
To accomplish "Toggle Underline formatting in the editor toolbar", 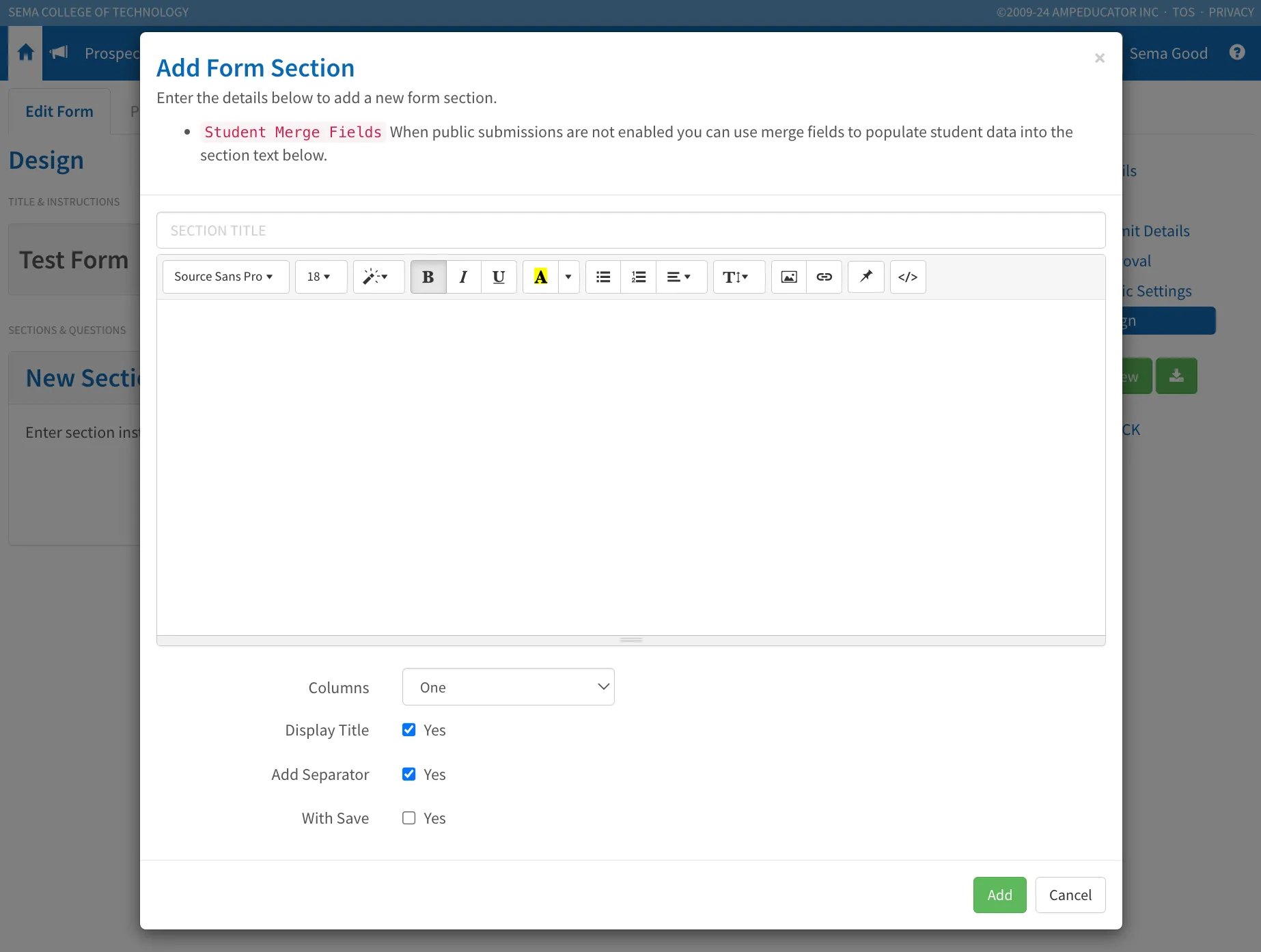I will point(499,277).
